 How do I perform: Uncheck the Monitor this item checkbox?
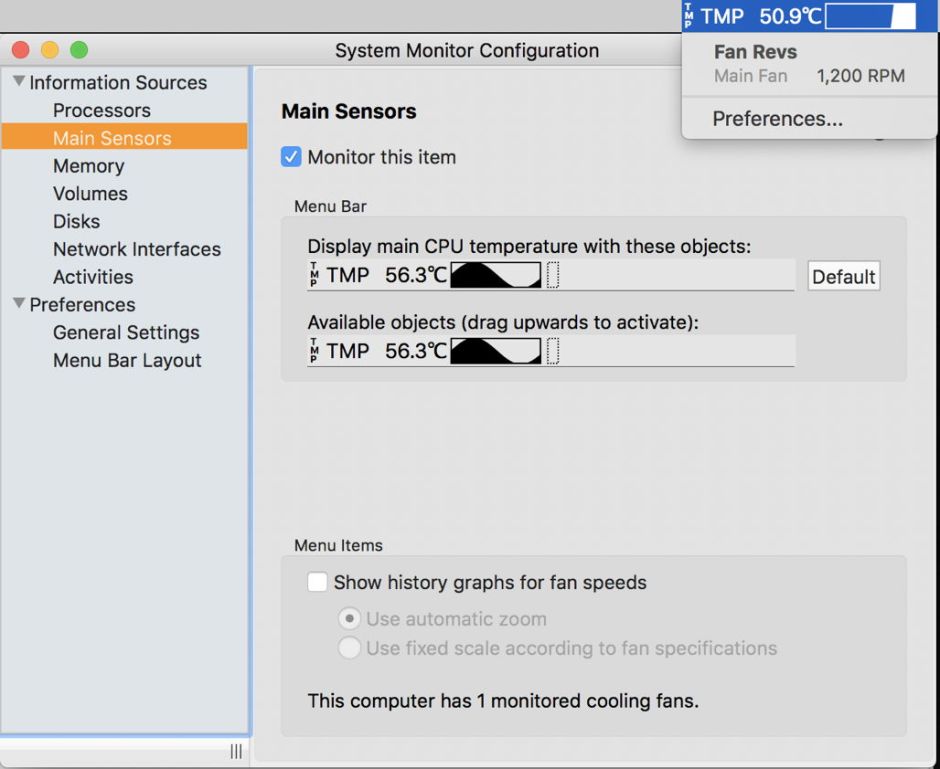291,157
